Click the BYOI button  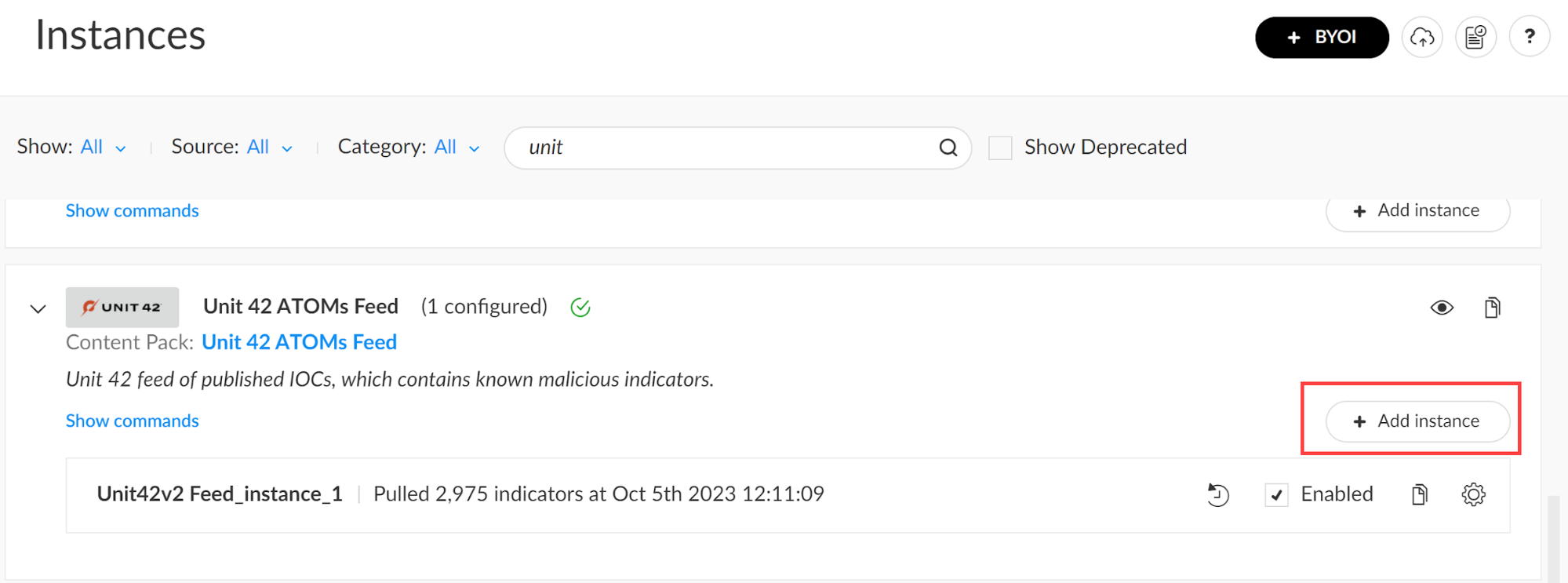[1322, 37]
